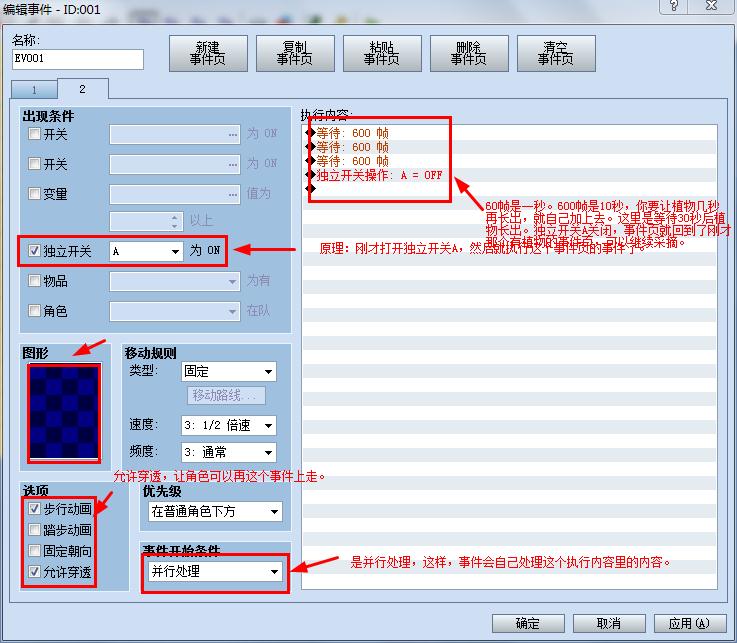Enable the first 开关 condition checkbox

click(x=34, y=134)
